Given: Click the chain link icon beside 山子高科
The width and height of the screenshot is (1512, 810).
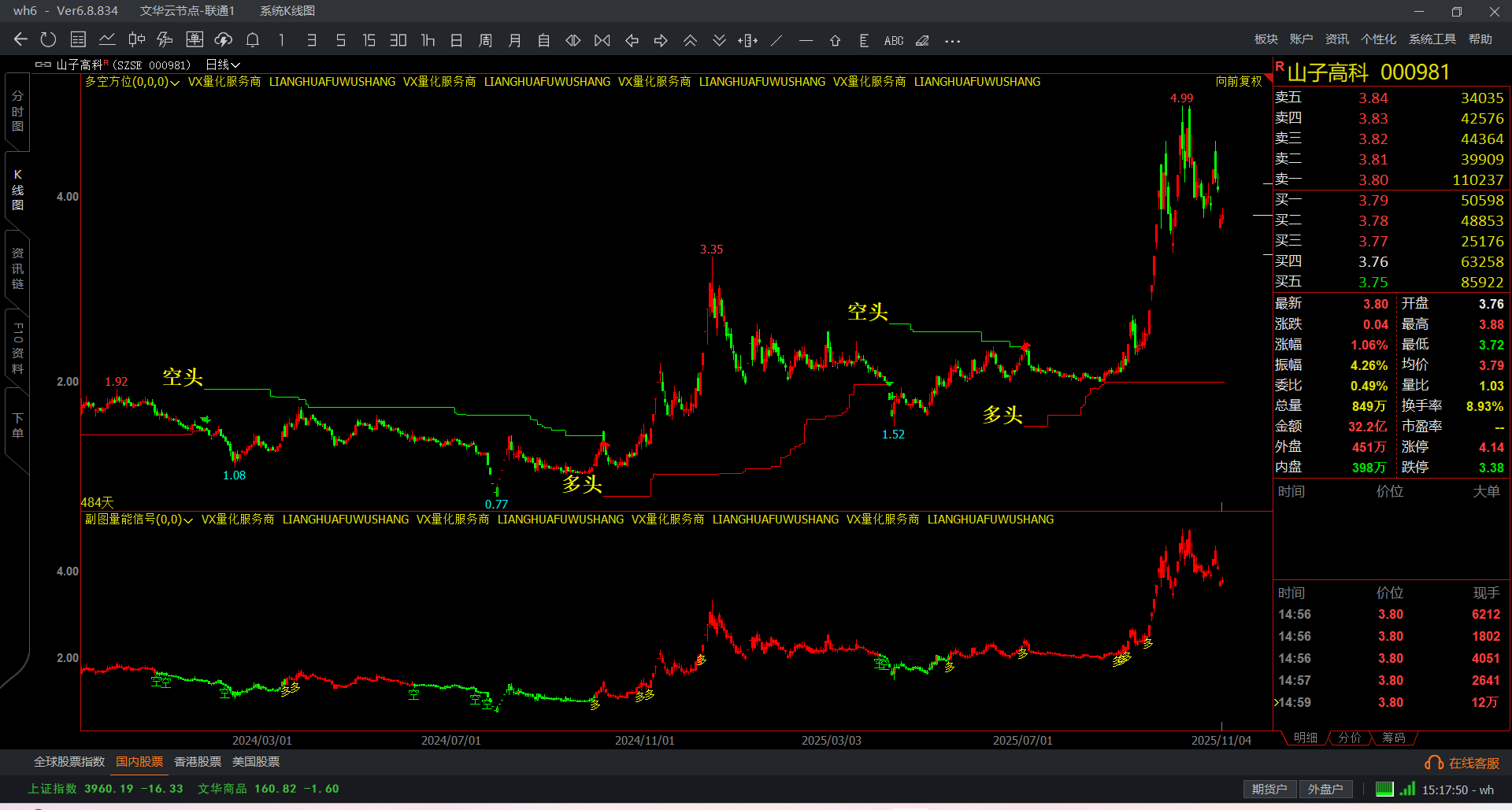Looking at the screenshot, I should click(43, 65).
